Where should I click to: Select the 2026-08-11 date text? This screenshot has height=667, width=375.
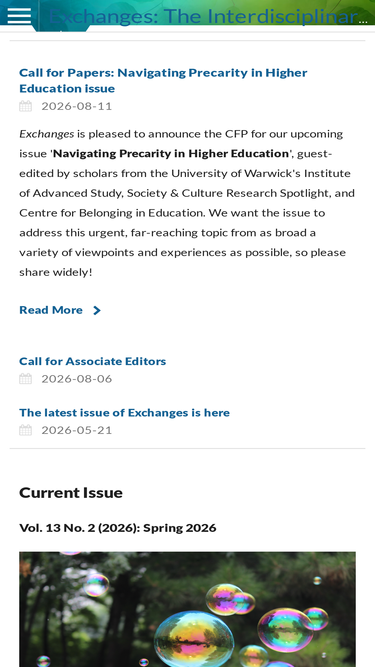[x=77, y=106]
